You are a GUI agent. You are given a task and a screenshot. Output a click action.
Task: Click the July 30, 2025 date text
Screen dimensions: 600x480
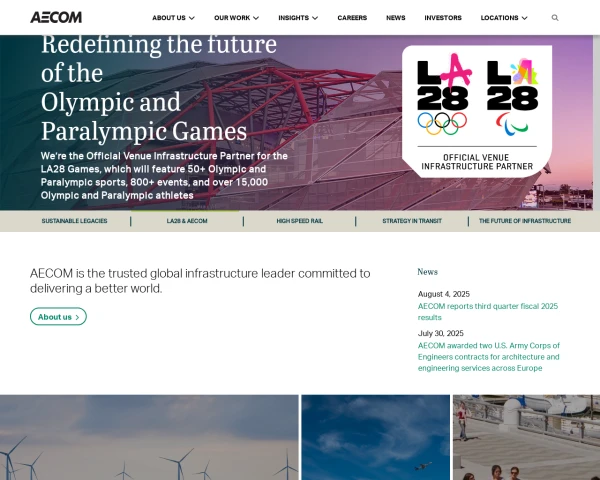pos(440,333)
